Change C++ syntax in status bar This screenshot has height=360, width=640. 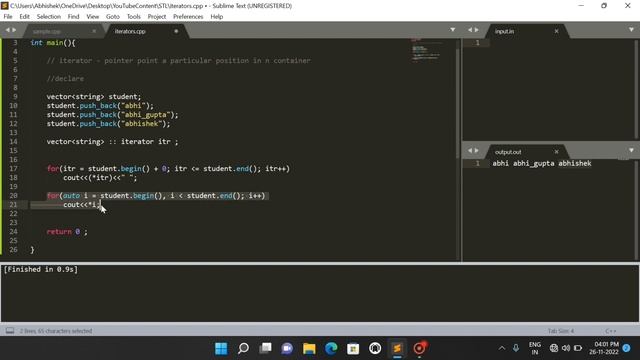point(611,331)
